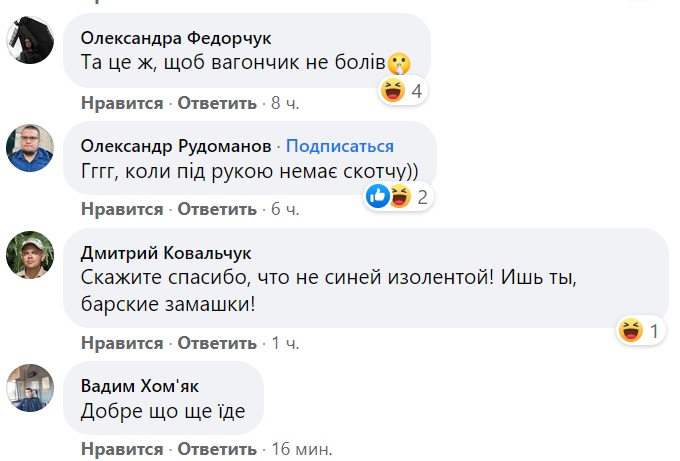This screenshot has height=461, width=680.
Task: Click the like reaction icon on Рудоманов's comment
Action: 378,195
